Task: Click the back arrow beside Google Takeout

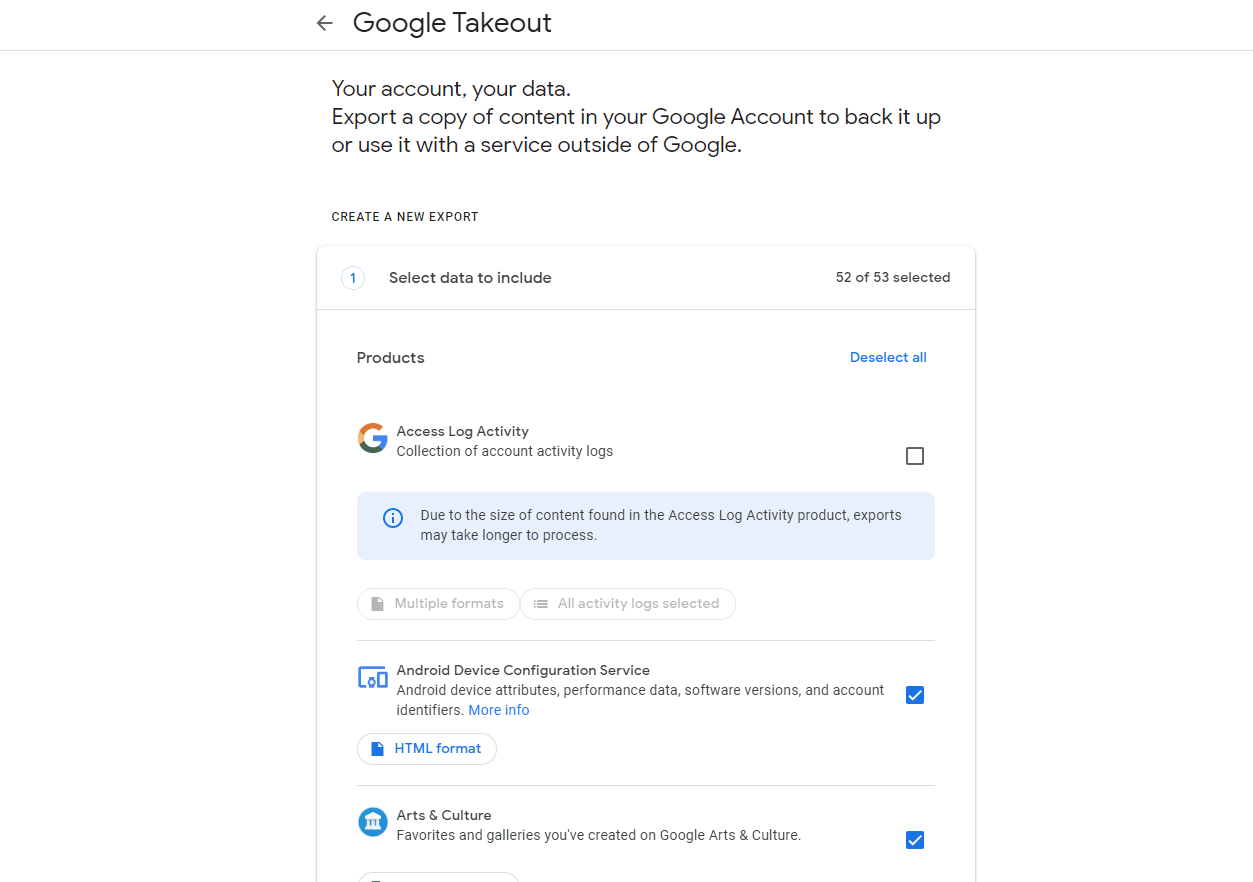Action: tap(324, 22)
